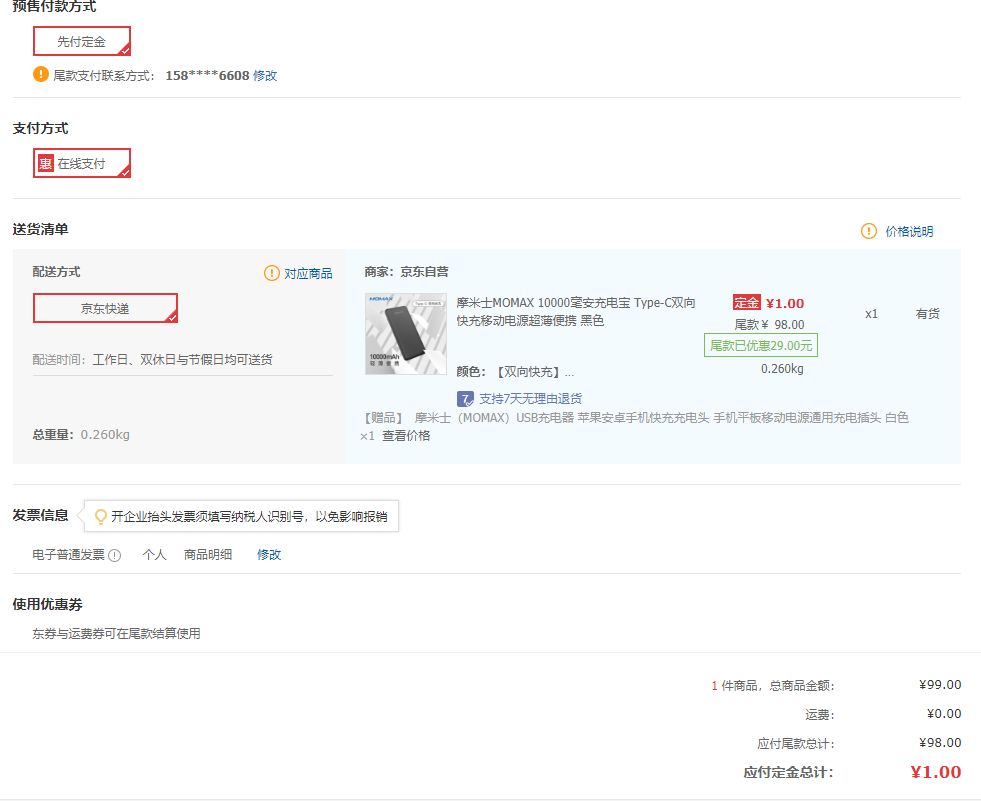The height and width of the screenshot is (801, 981).
Task: Click 修改 next to the phone number
Action: [x=265, y=76]
